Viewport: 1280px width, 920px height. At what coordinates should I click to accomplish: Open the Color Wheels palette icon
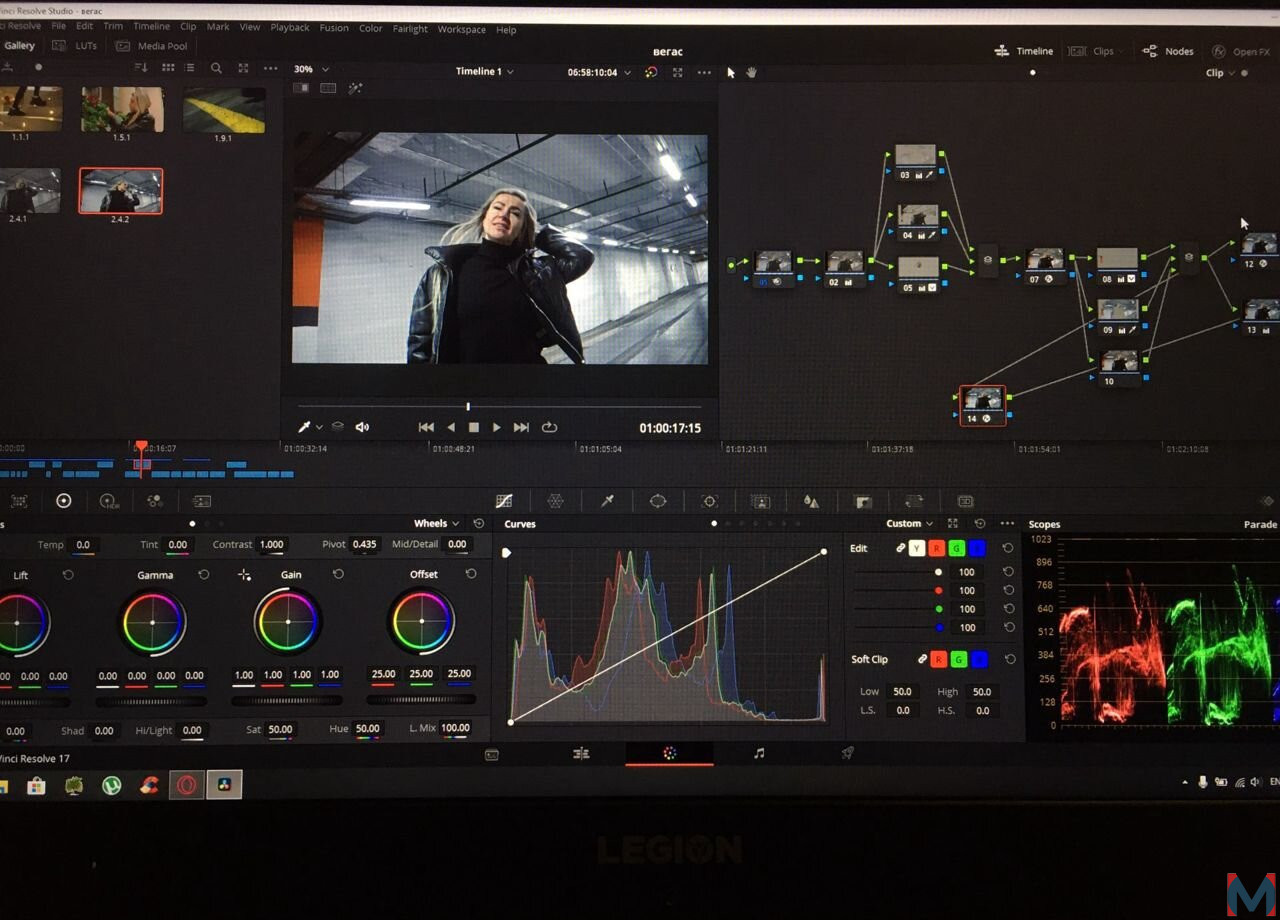pos(64,501)
